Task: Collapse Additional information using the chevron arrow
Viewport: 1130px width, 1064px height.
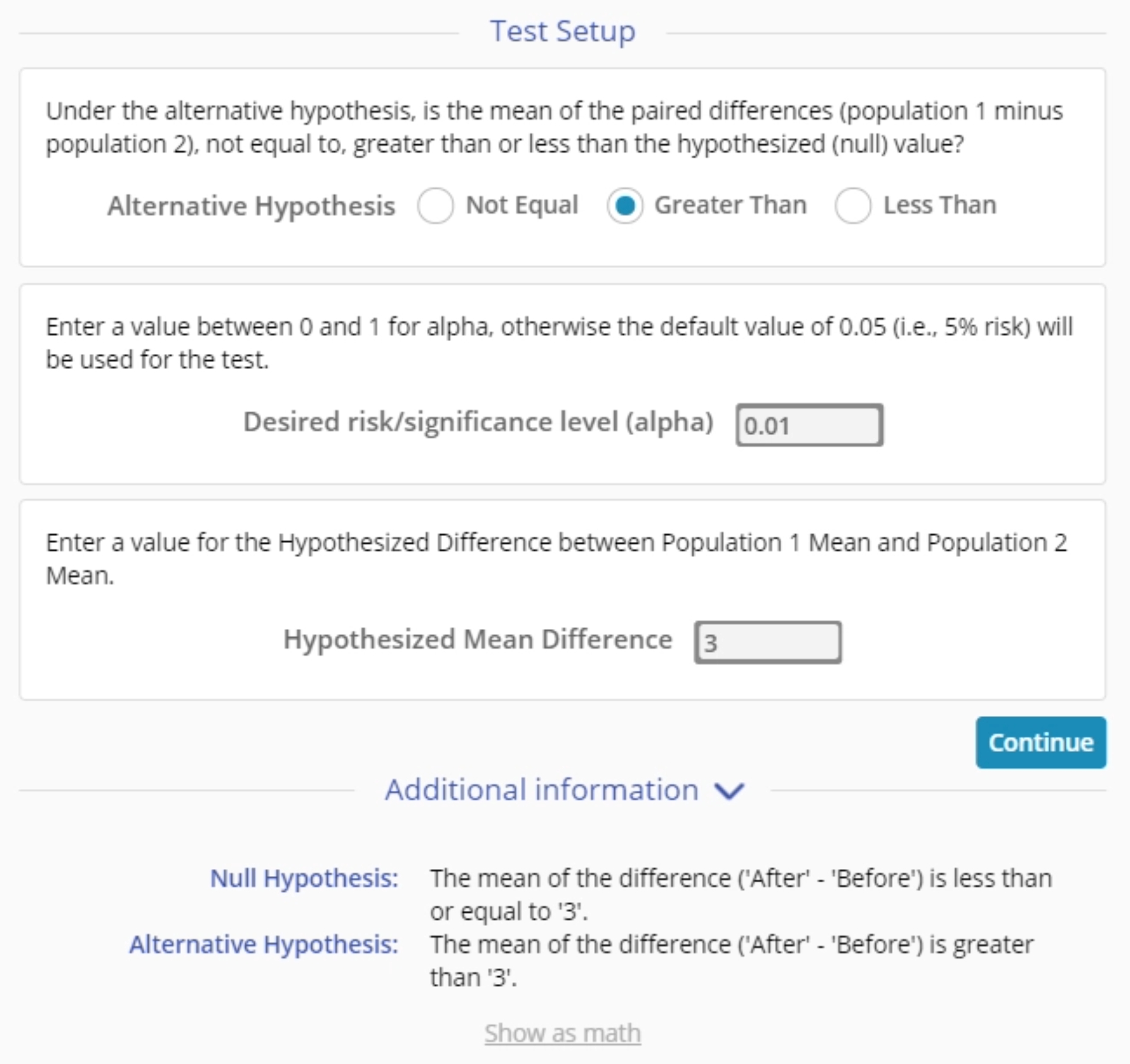Action: (x=729, y=790)
